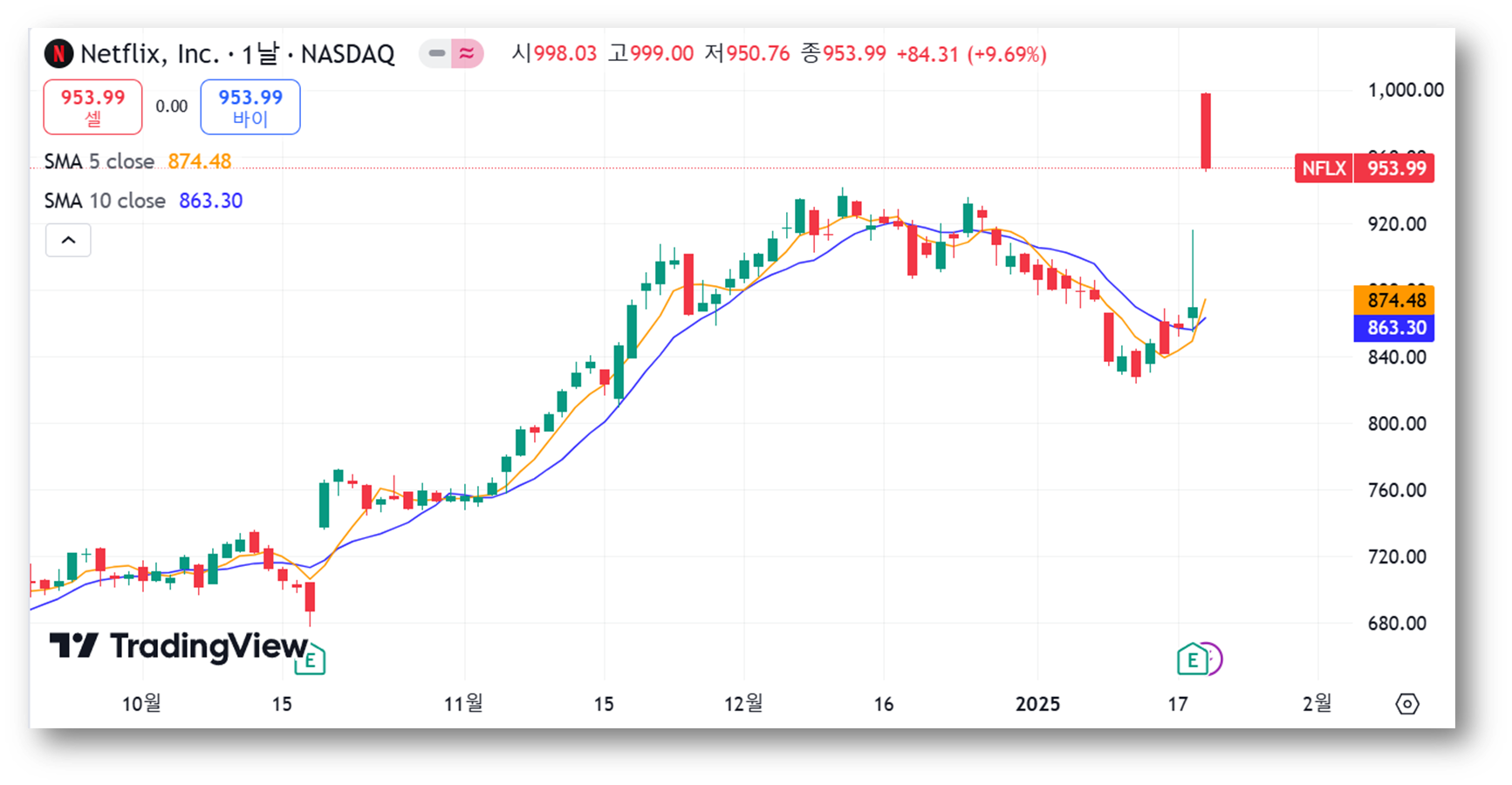This screenshot has height=785, width=1512.
Task: Click the SMA 5 value 874.48 in legend
Action: [x=200, y=161]
